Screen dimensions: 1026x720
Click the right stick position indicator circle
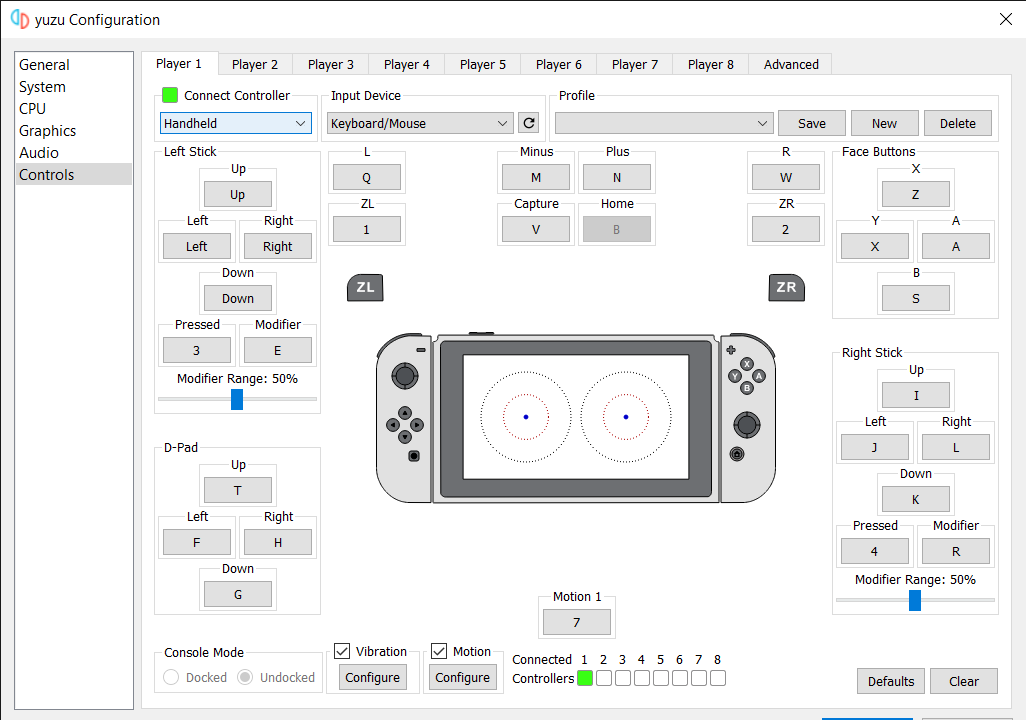click(626, 417)
